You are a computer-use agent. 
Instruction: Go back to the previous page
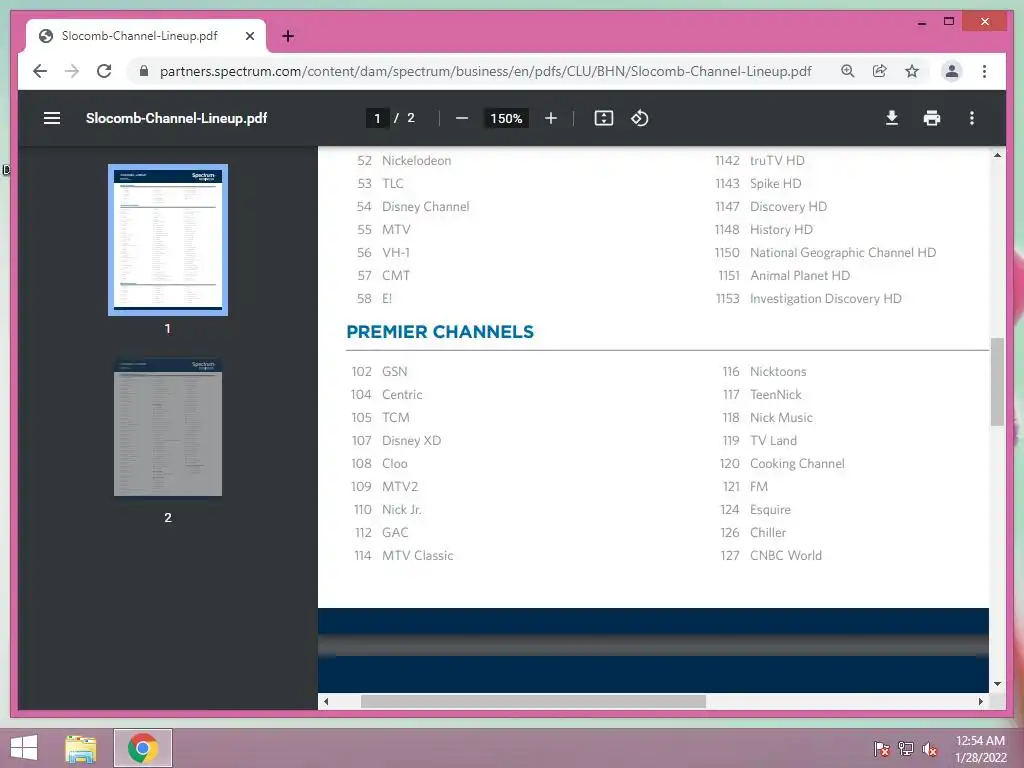(x=40, y=71)
